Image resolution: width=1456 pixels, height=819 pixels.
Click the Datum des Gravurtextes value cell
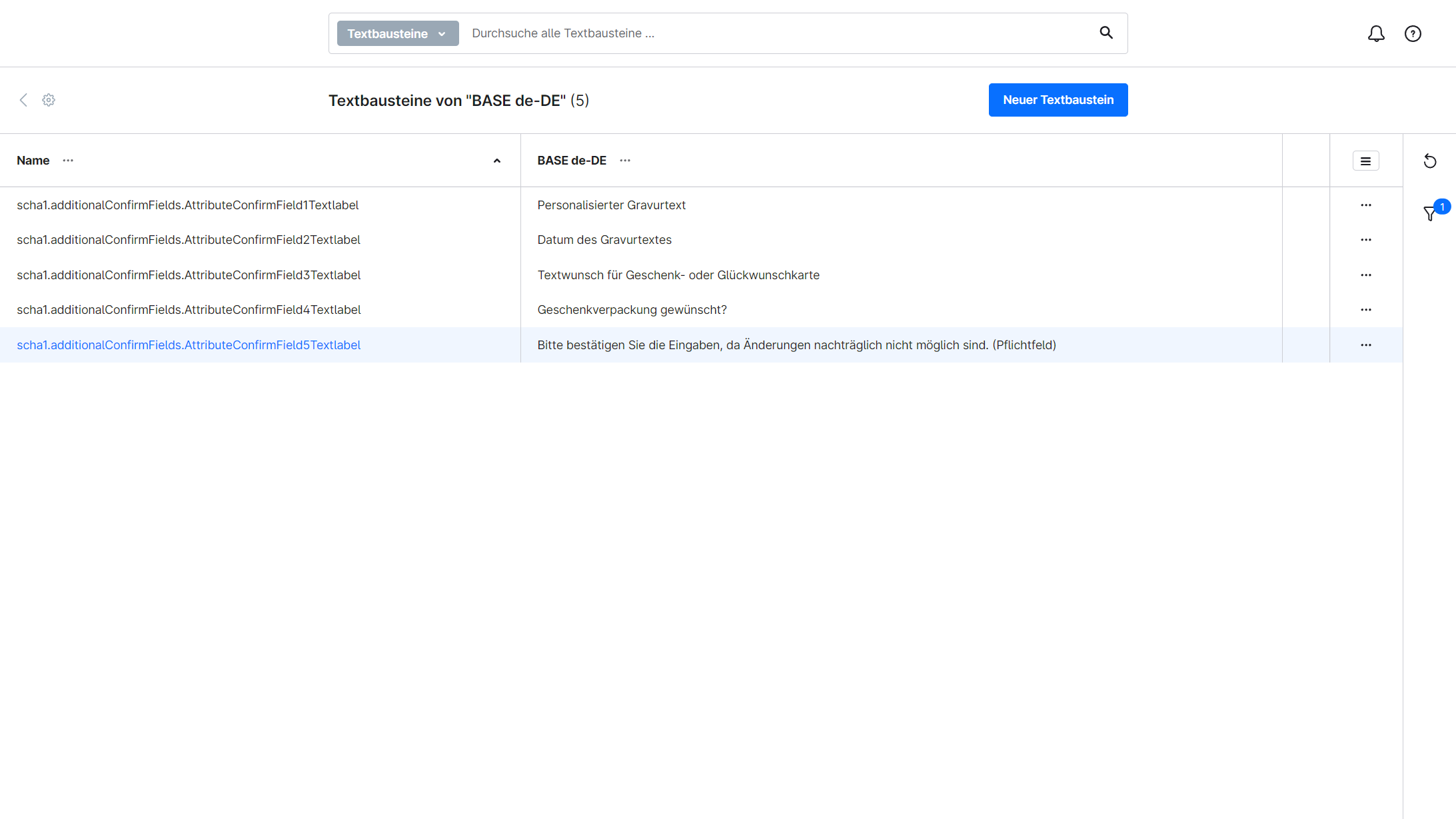tap(902, 240)
